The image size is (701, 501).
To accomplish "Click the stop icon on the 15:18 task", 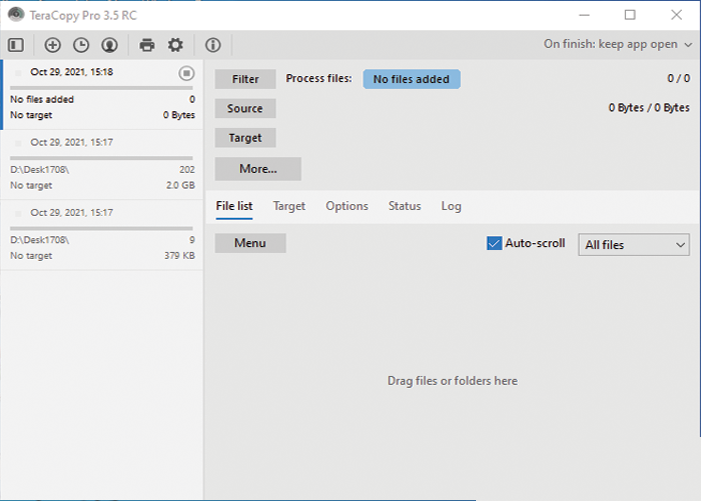I will click(x=186, y=73).
